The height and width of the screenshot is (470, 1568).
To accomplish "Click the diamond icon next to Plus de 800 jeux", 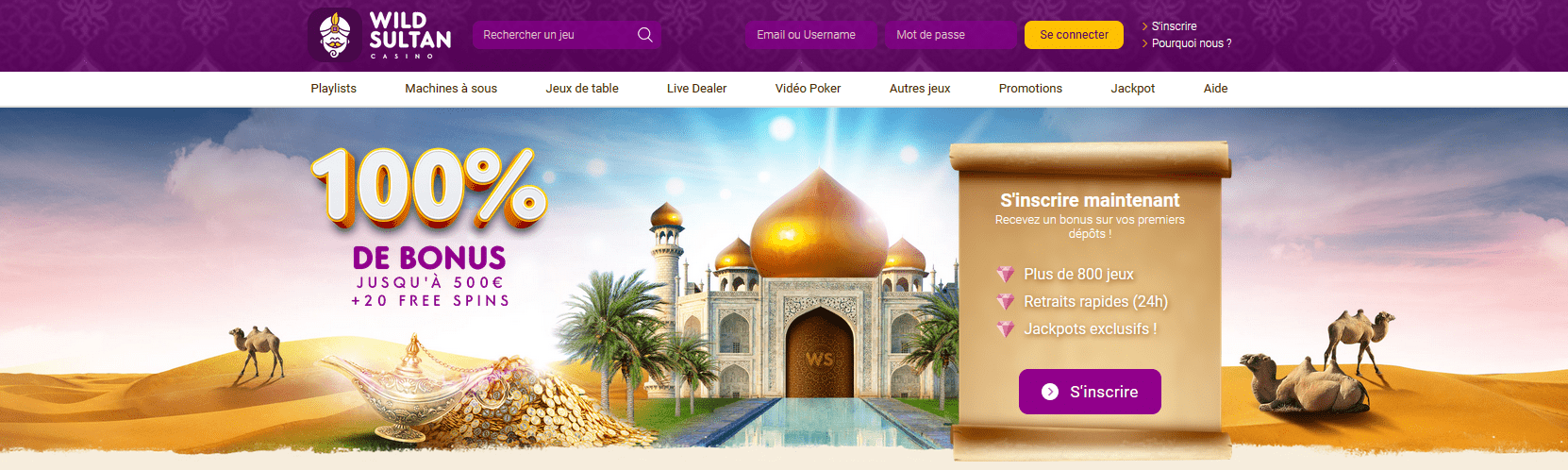I will pos(1006,274).
